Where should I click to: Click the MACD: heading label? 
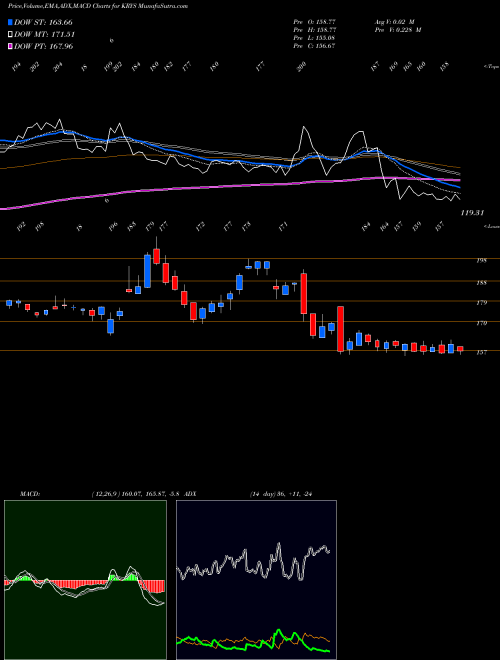(x=30, y=494)
